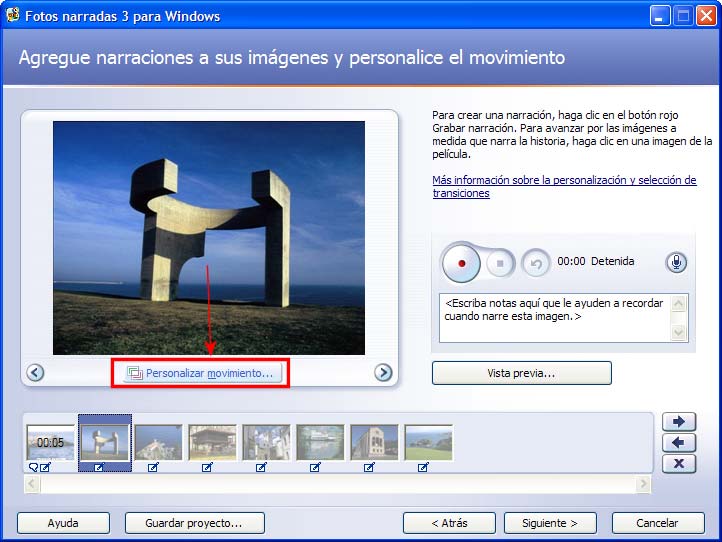The width and height of the screenshot is (722, 542).
Task: Proceed with Siguiente button
Action: click(x=550, y=523)
